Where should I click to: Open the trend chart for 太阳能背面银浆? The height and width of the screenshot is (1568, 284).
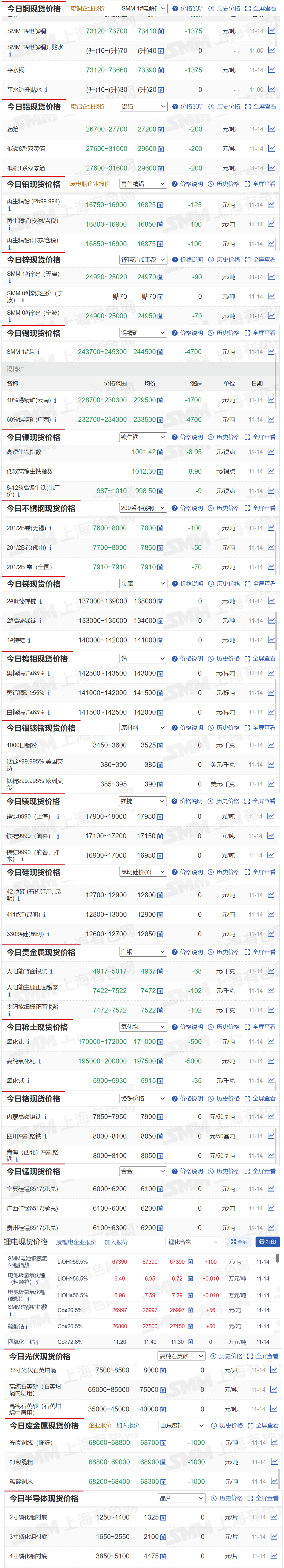coord(271,972)
